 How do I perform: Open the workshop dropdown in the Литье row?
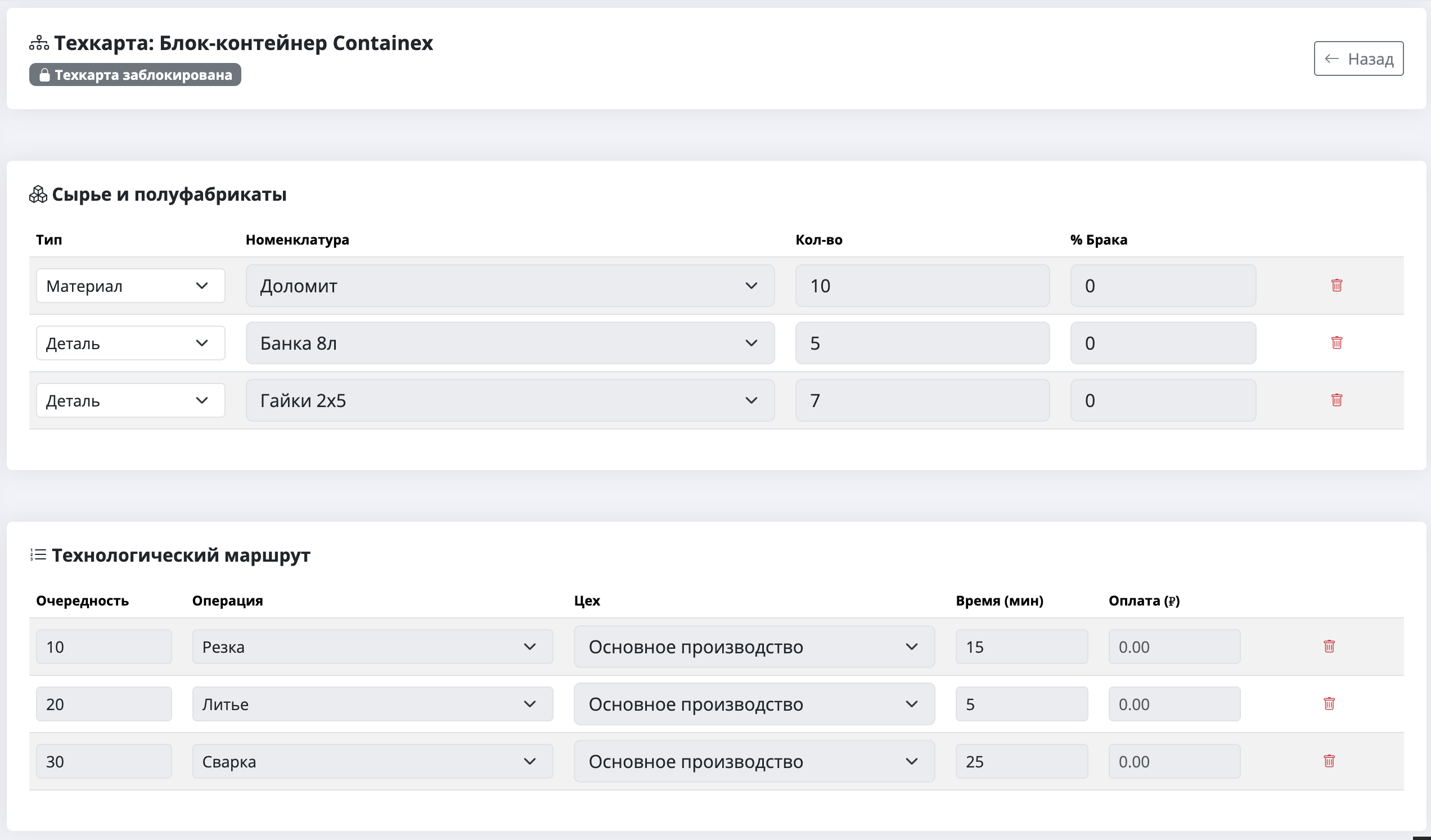[x=754, y=704]
